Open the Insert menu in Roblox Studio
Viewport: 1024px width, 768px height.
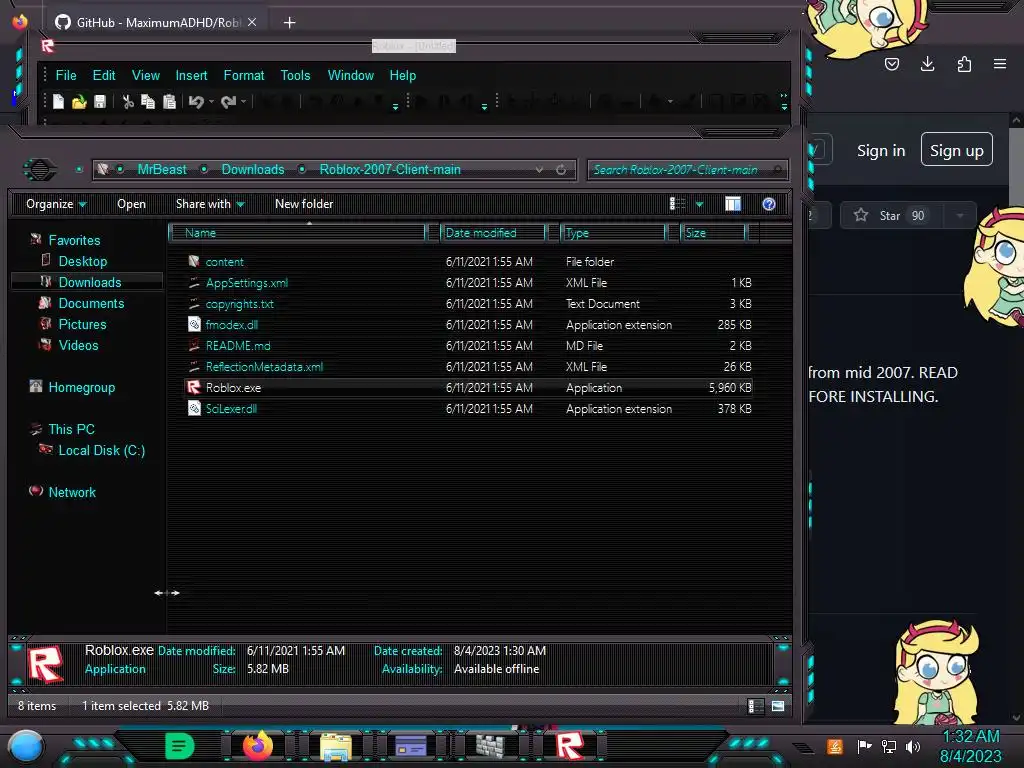pyautogui.click(x=191, y=76)
